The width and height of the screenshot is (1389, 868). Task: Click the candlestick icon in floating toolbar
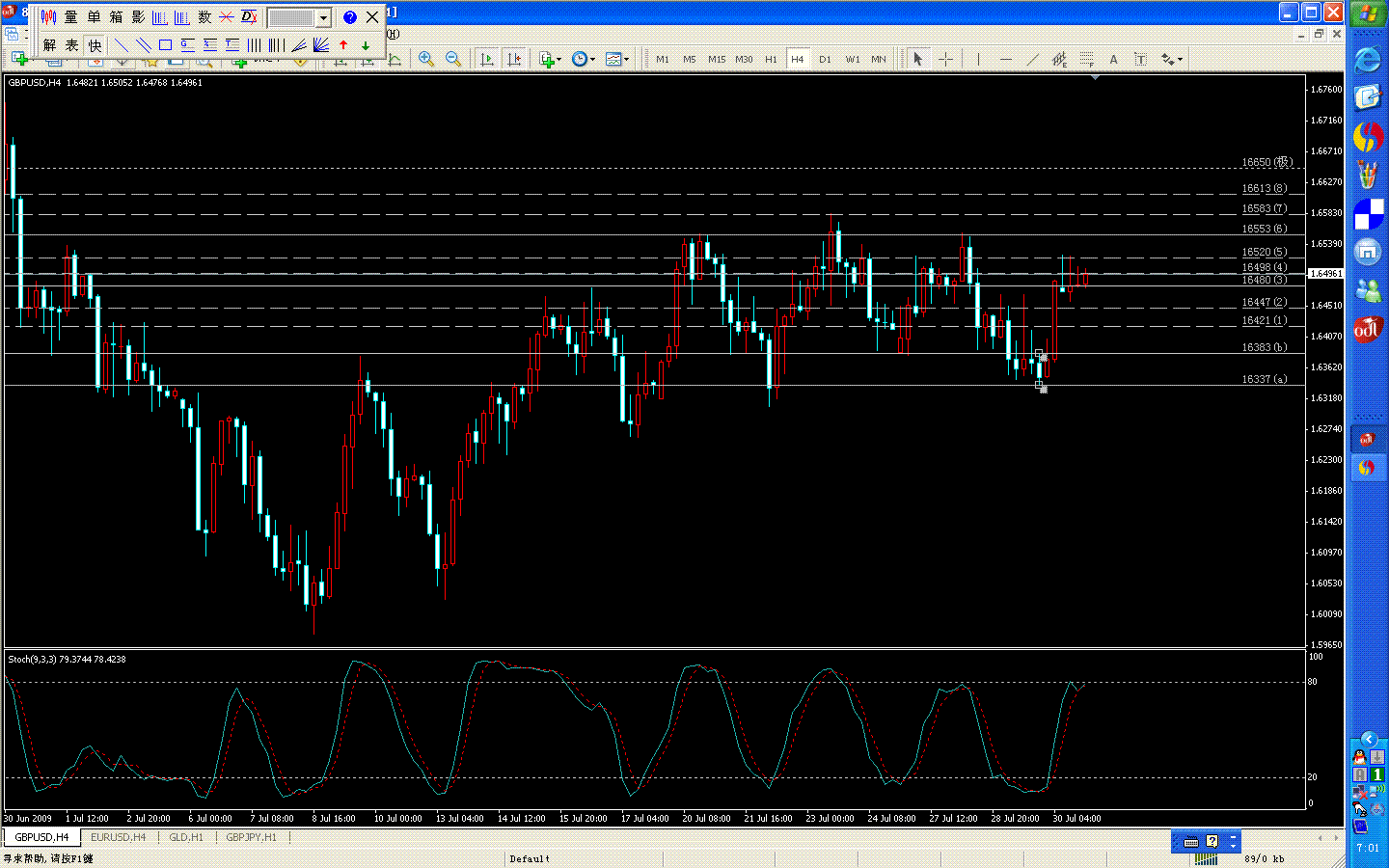(x=48, y=17)
